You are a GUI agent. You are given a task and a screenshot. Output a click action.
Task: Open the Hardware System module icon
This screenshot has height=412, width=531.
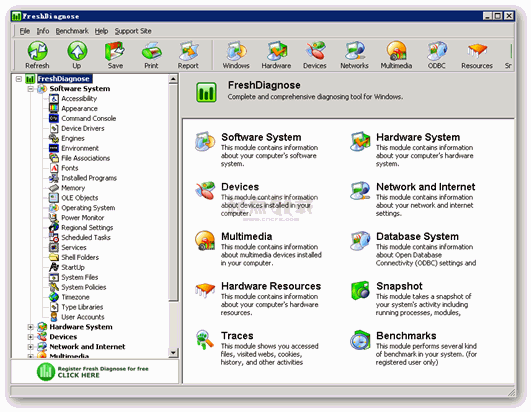point(360,142)
